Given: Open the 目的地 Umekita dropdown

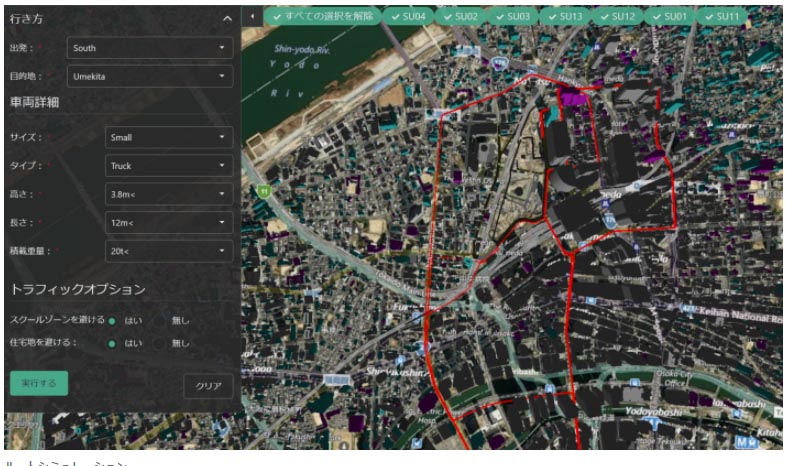Looking at the screenshot, I should (150, 77).
